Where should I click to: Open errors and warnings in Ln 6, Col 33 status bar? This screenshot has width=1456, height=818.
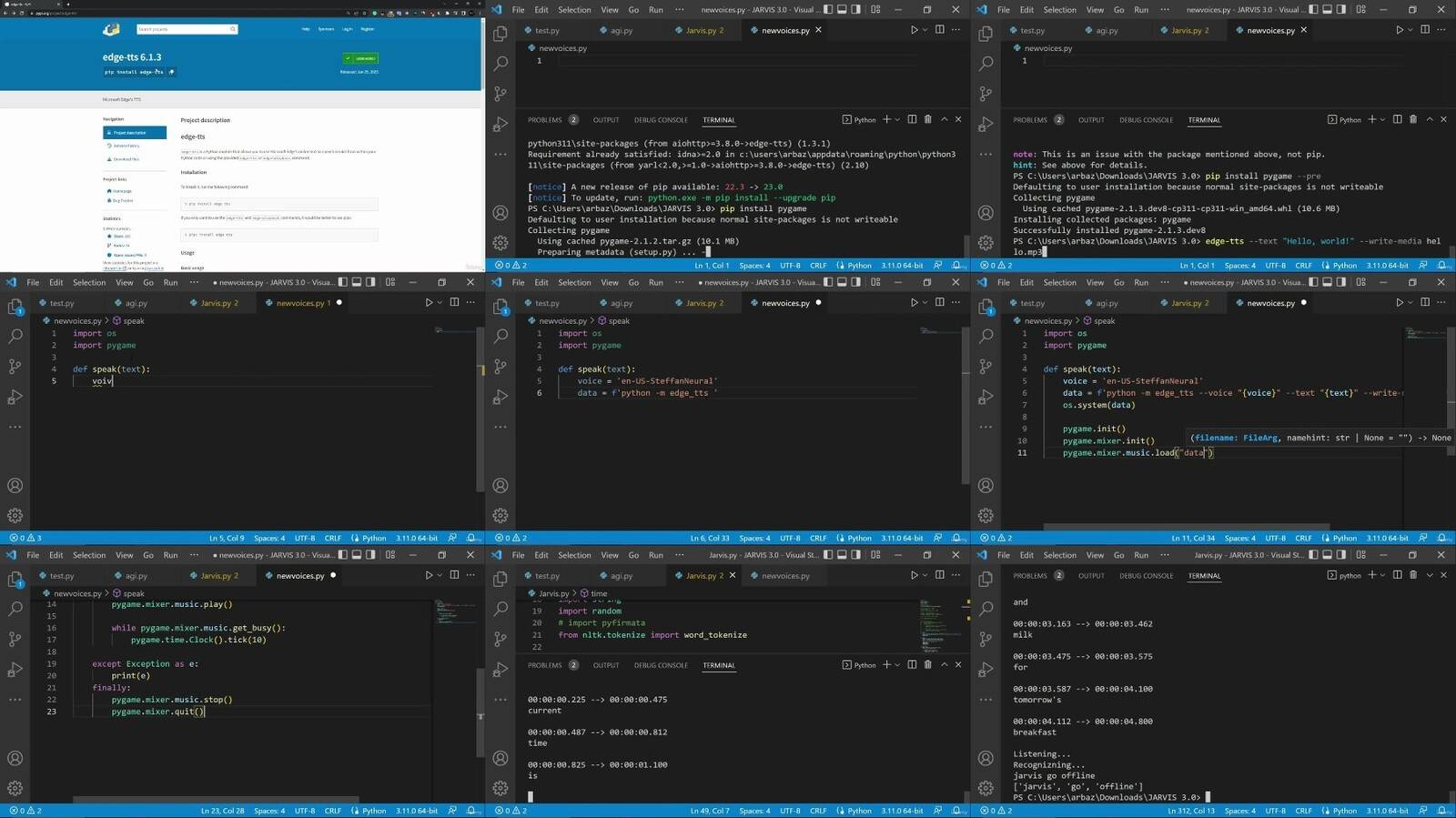tap(511, 538)
